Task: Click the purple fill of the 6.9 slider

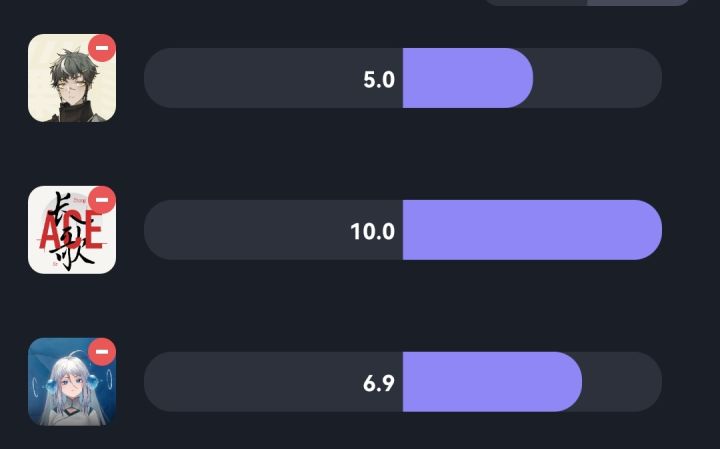Action: [x=490, y=382]
